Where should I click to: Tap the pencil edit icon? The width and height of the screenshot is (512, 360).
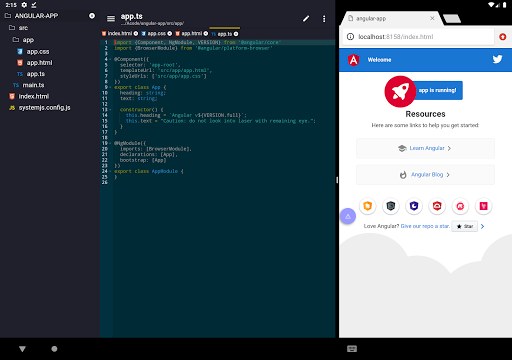click(306, 19)
